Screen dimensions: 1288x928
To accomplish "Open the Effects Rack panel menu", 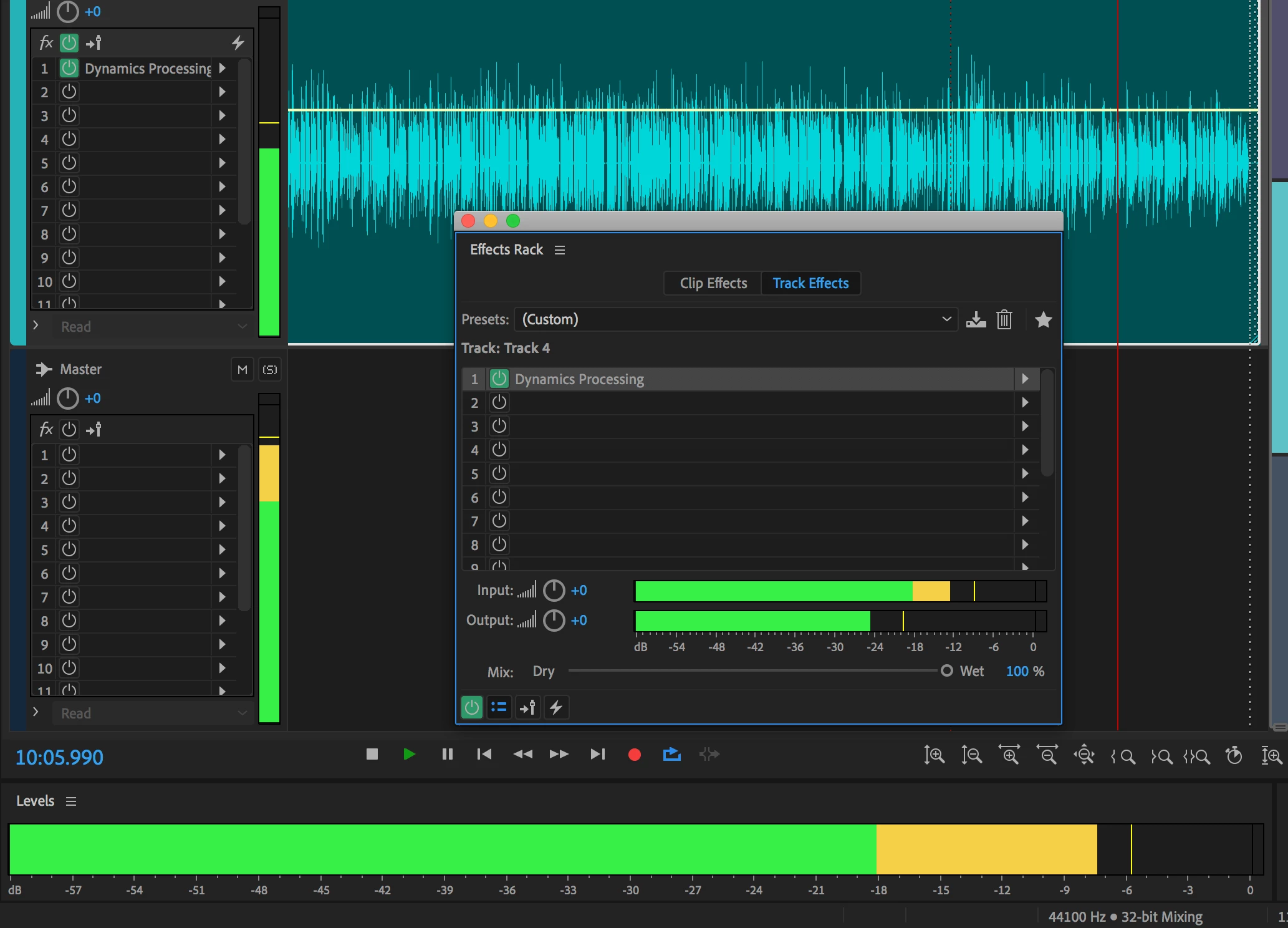I will click(x=560, y=250).
